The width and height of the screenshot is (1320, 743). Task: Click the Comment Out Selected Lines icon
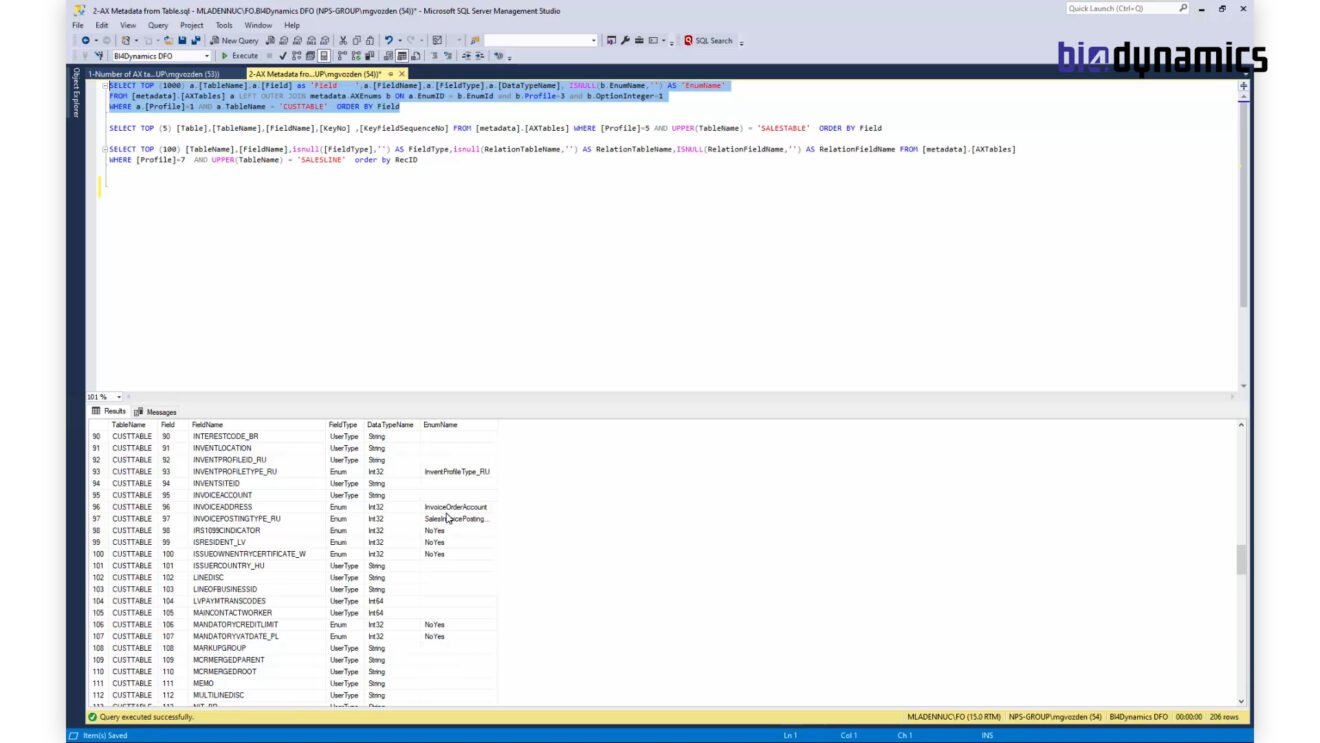click(x=433, y=55)
